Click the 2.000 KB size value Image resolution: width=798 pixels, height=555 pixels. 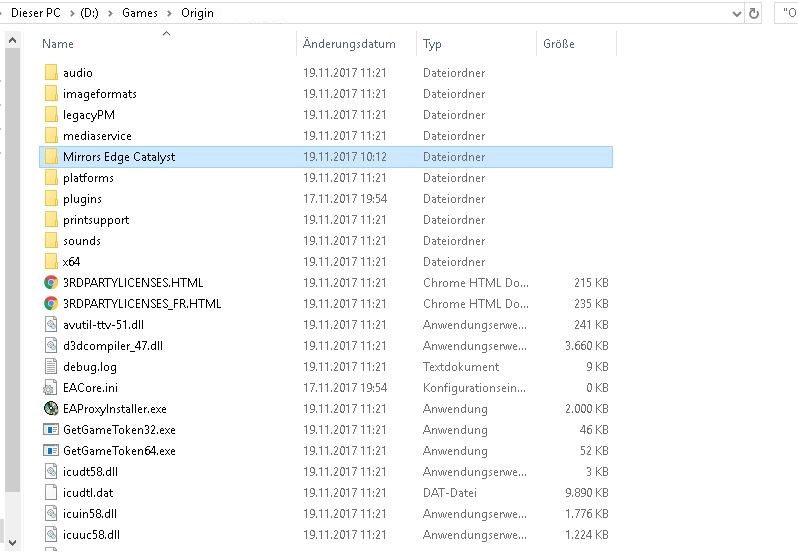coord(586,409)
